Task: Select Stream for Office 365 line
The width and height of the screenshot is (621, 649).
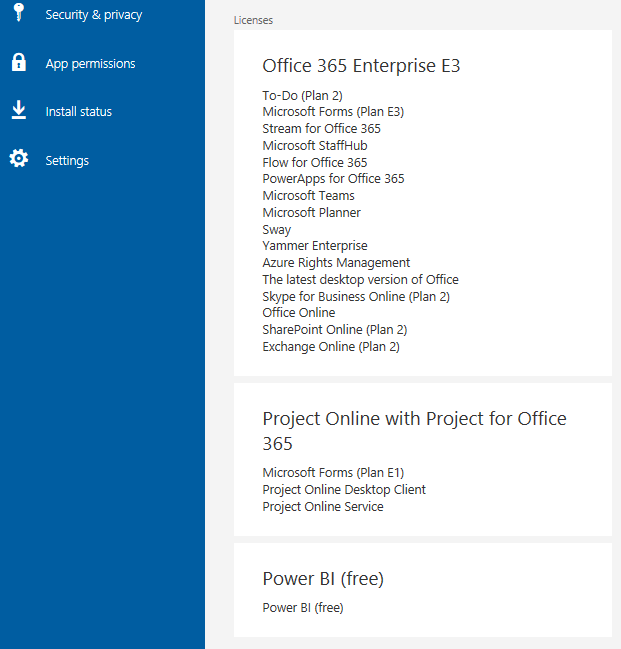Action: tap(321, 129)
